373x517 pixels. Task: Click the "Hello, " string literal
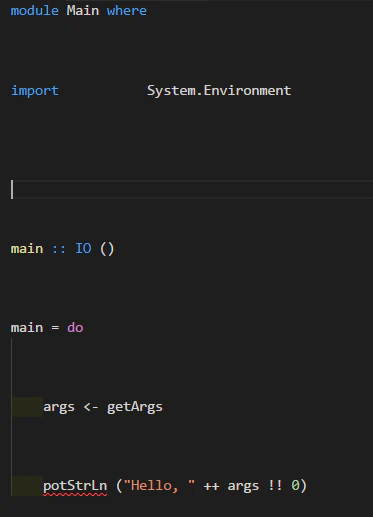(x=159, y=486)
